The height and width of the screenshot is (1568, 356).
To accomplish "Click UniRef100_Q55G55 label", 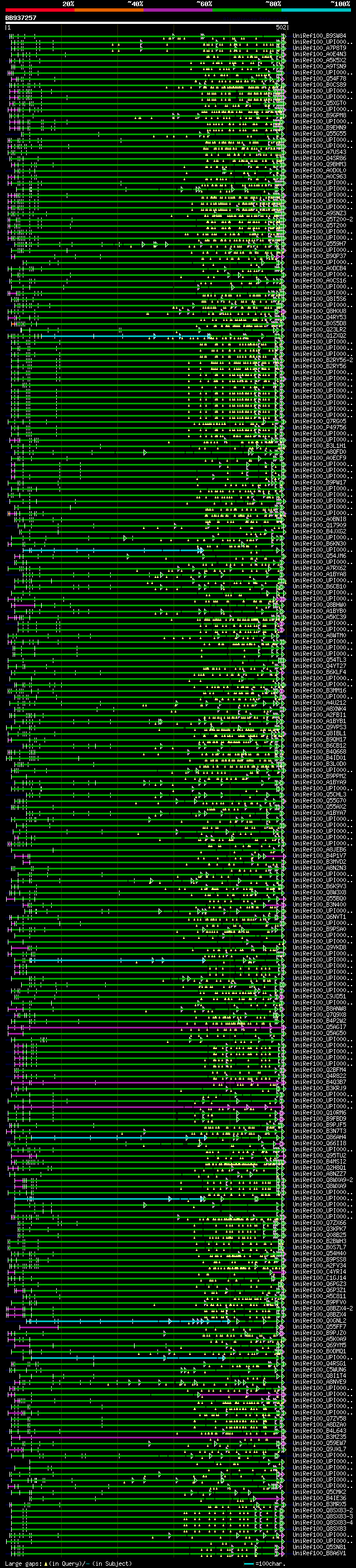I will pos(319,133).
